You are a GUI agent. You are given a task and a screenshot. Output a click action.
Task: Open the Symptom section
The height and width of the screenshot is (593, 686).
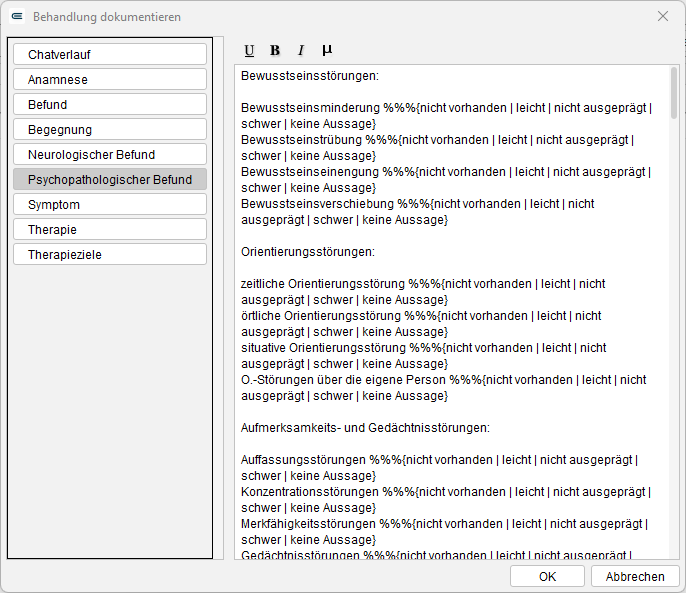pyautogui.click(x=110, y=204)
